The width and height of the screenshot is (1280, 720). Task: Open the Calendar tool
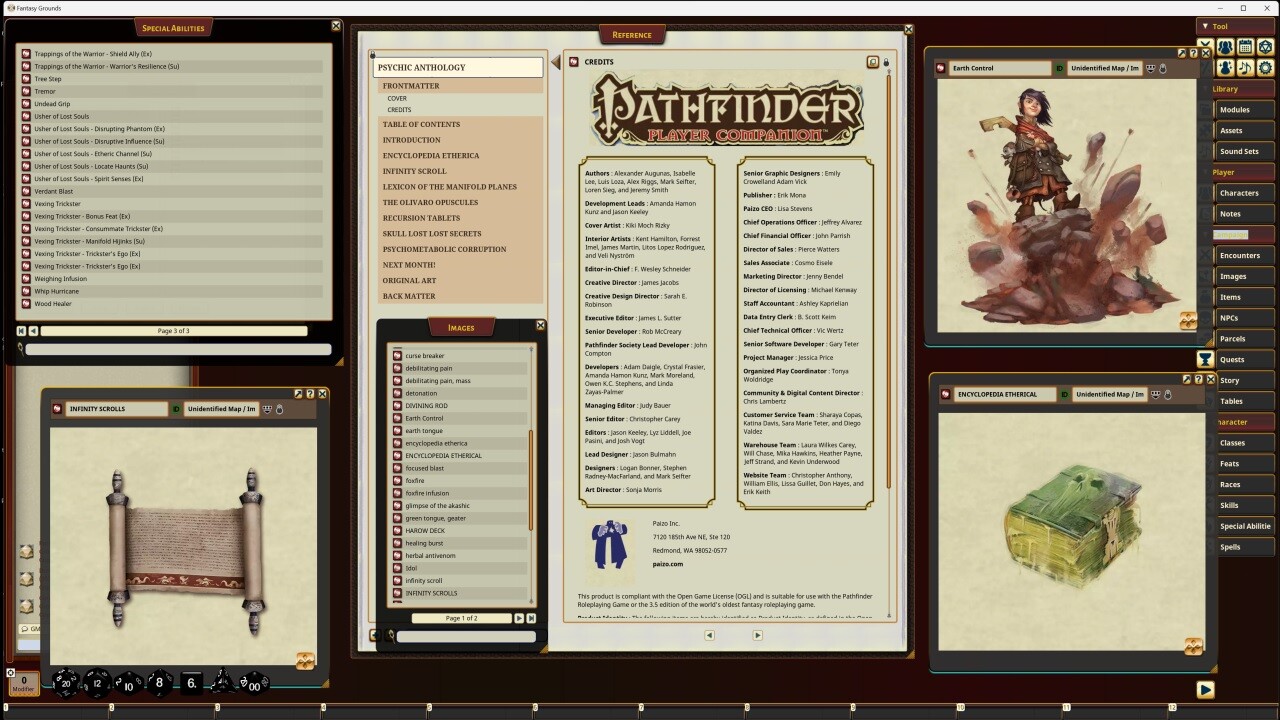click(x=1246, y=47)
